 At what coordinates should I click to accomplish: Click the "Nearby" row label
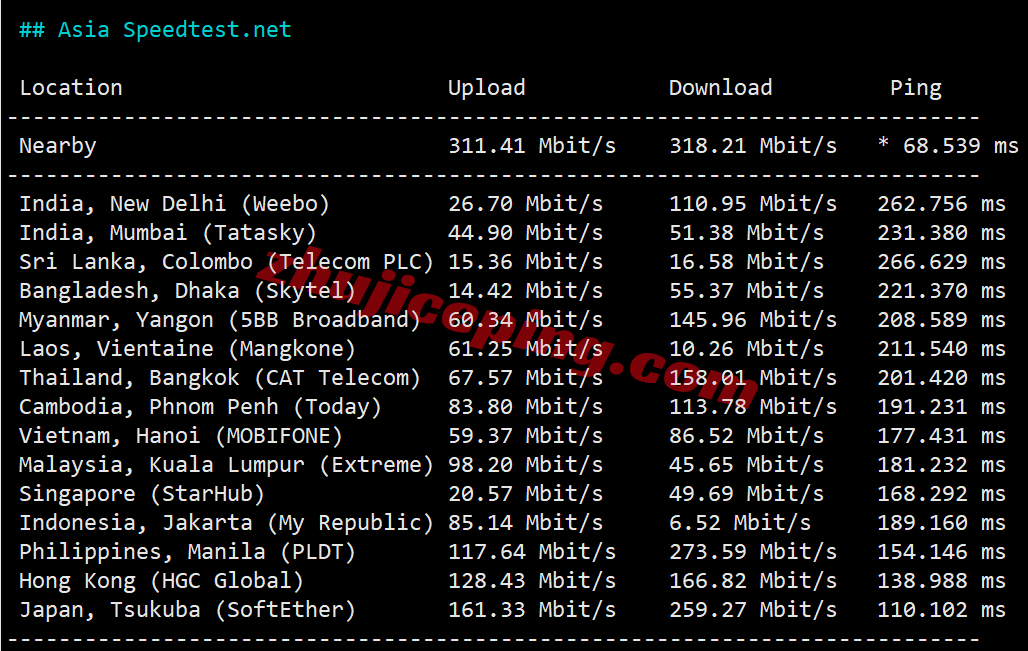click(58, 146)
